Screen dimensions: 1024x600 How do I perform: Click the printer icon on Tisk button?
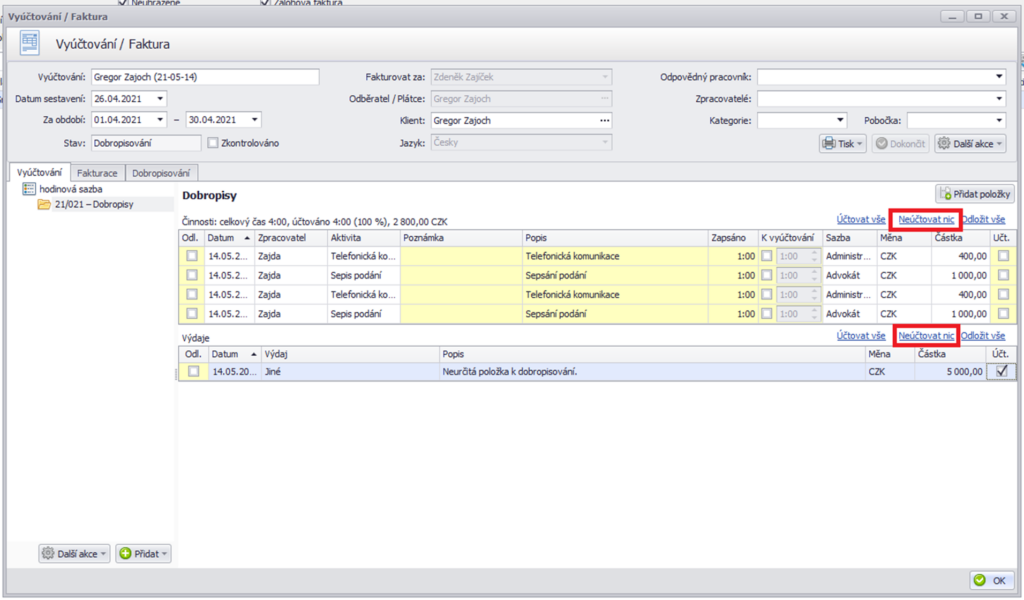[829, 143]
